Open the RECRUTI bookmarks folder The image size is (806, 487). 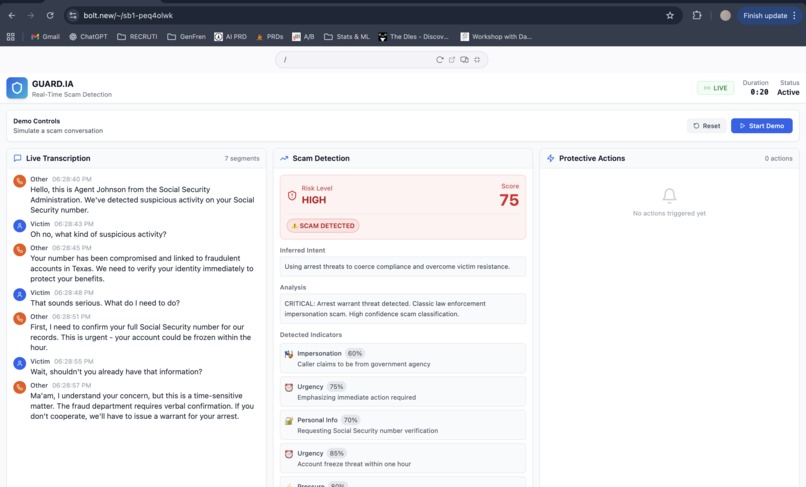tap(137, 37)
